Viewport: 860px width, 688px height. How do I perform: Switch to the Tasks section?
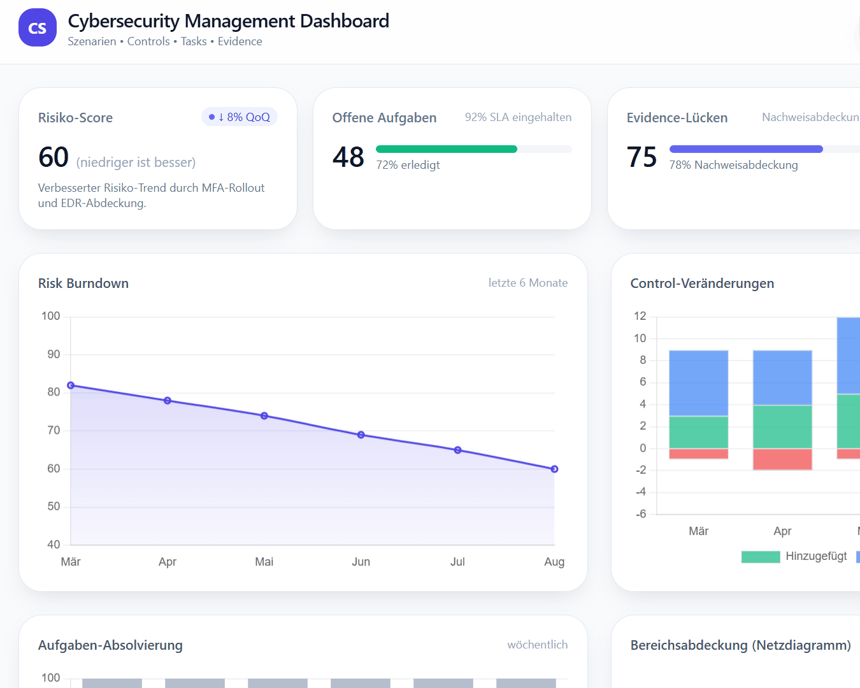[193, 42]
